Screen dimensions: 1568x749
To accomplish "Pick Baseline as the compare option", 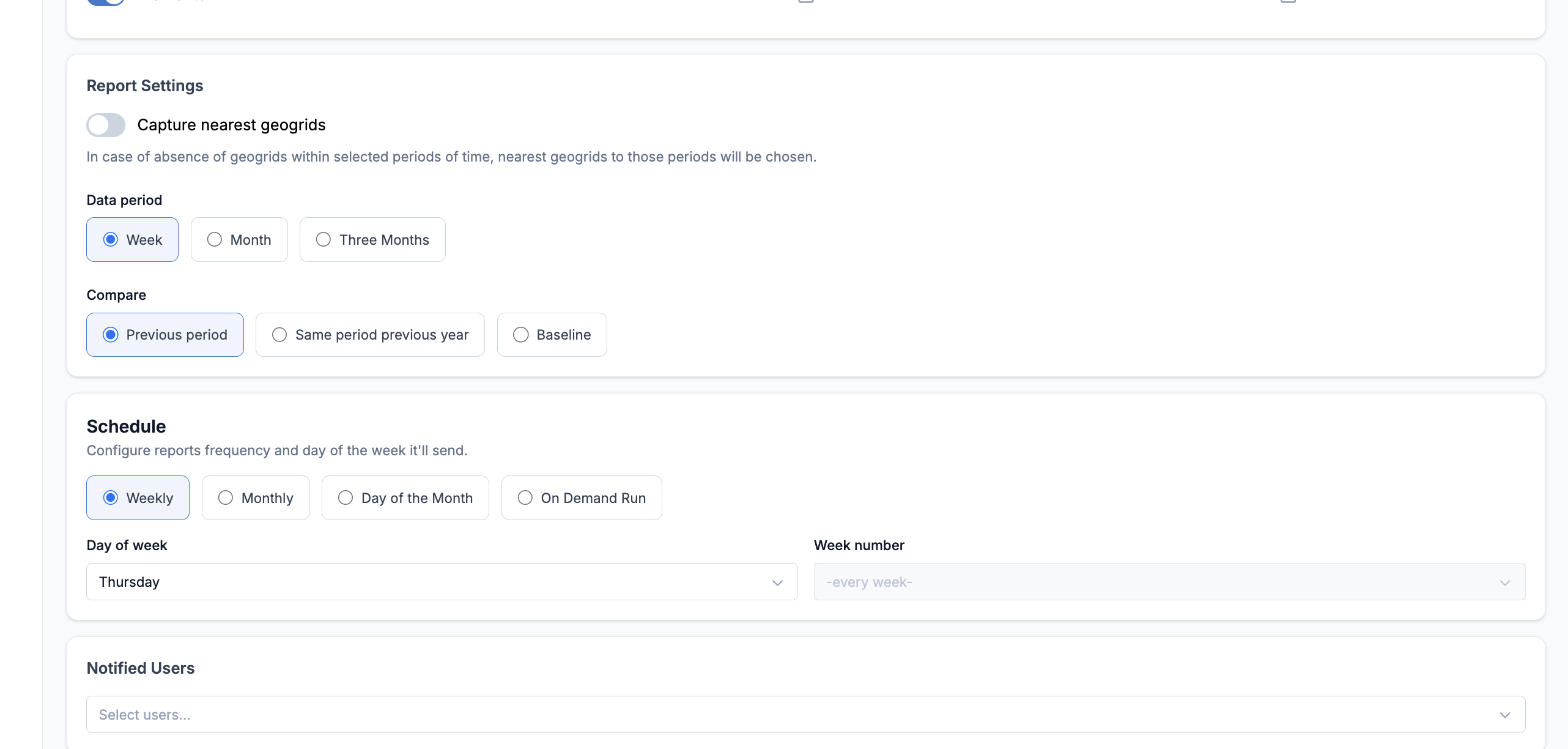I will click(552, 335).
